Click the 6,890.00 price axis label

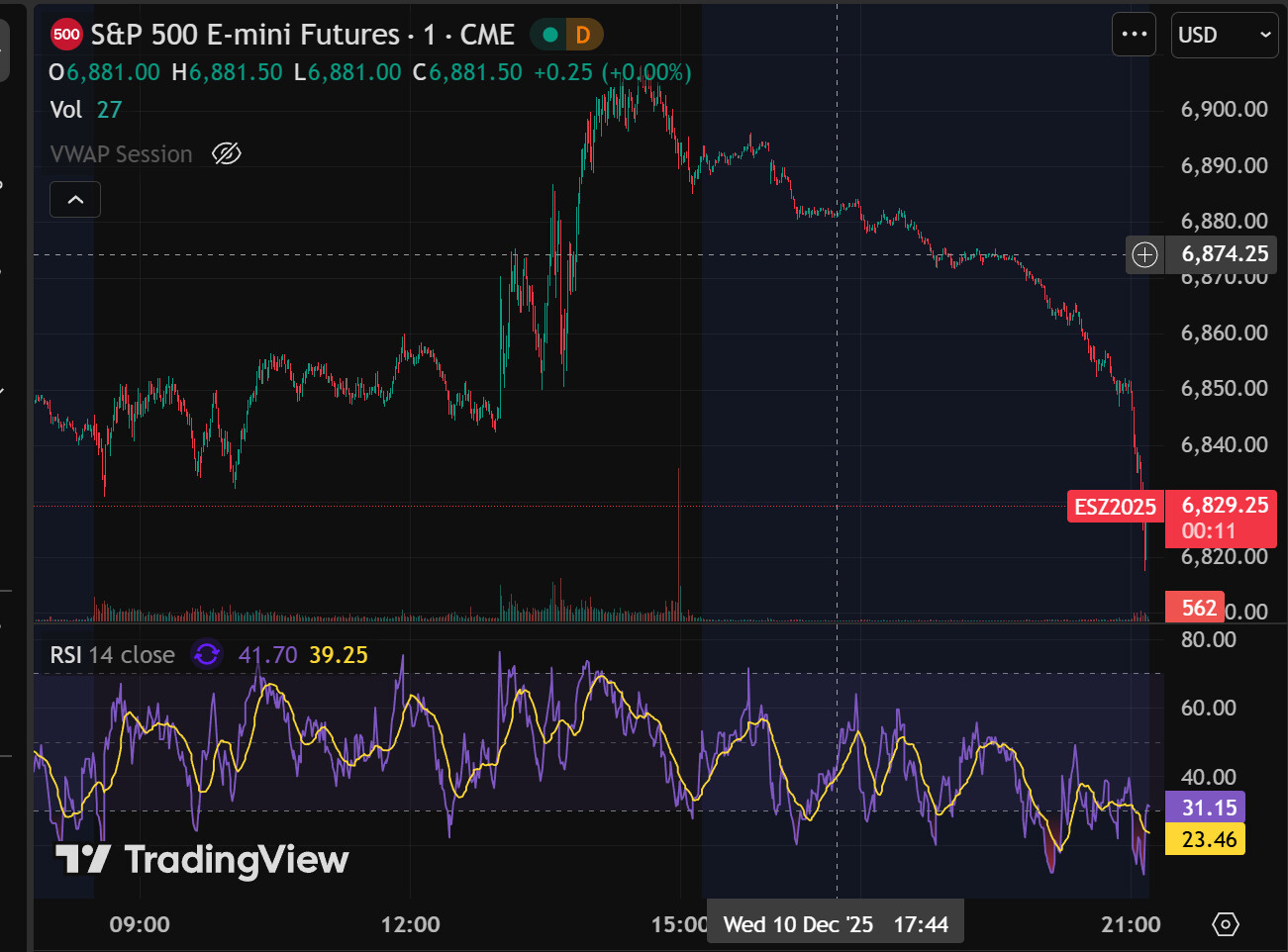pos(1225,165)
